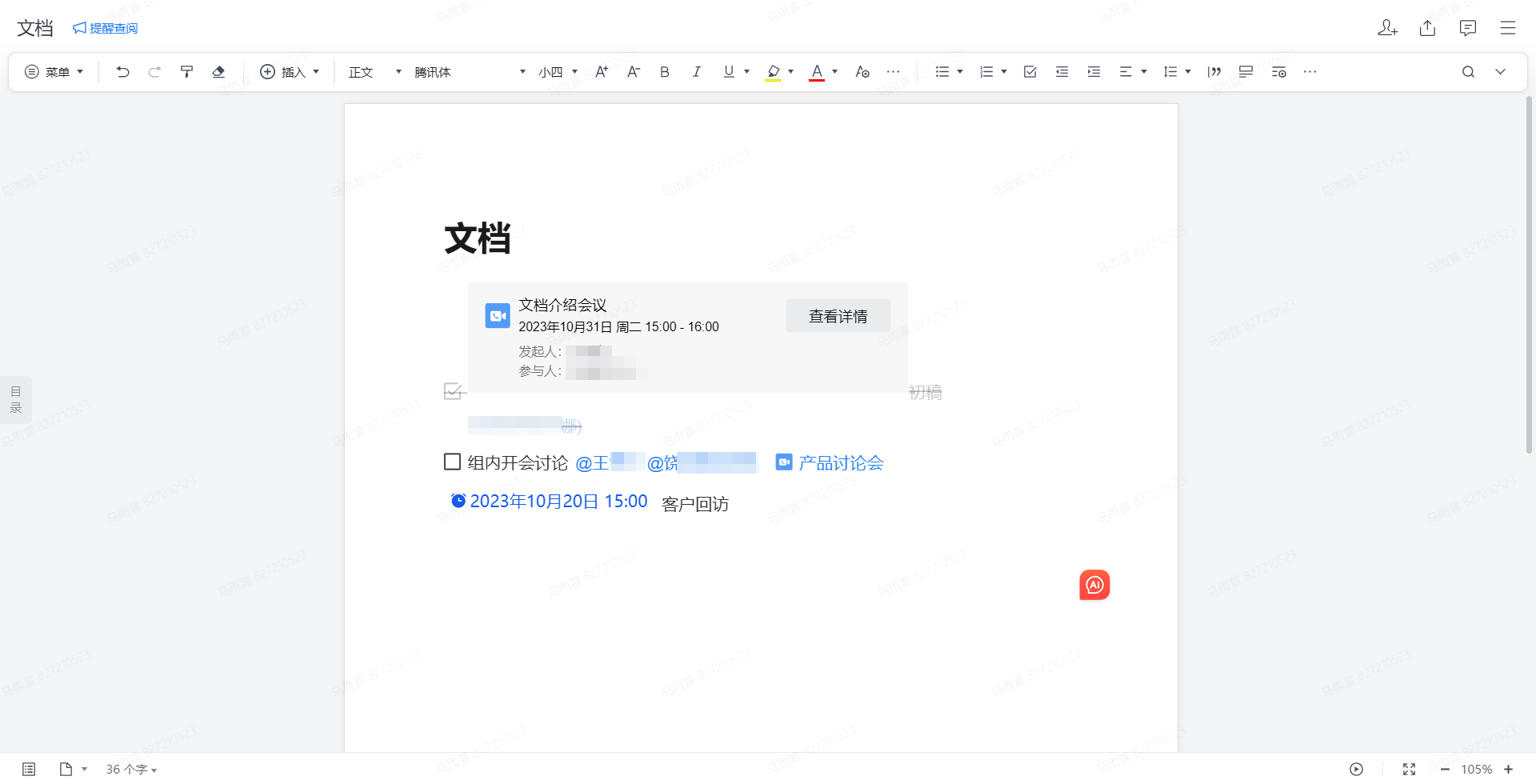Click the text alignment icon
The image size is (1536, 784).
pos(1126,72)
